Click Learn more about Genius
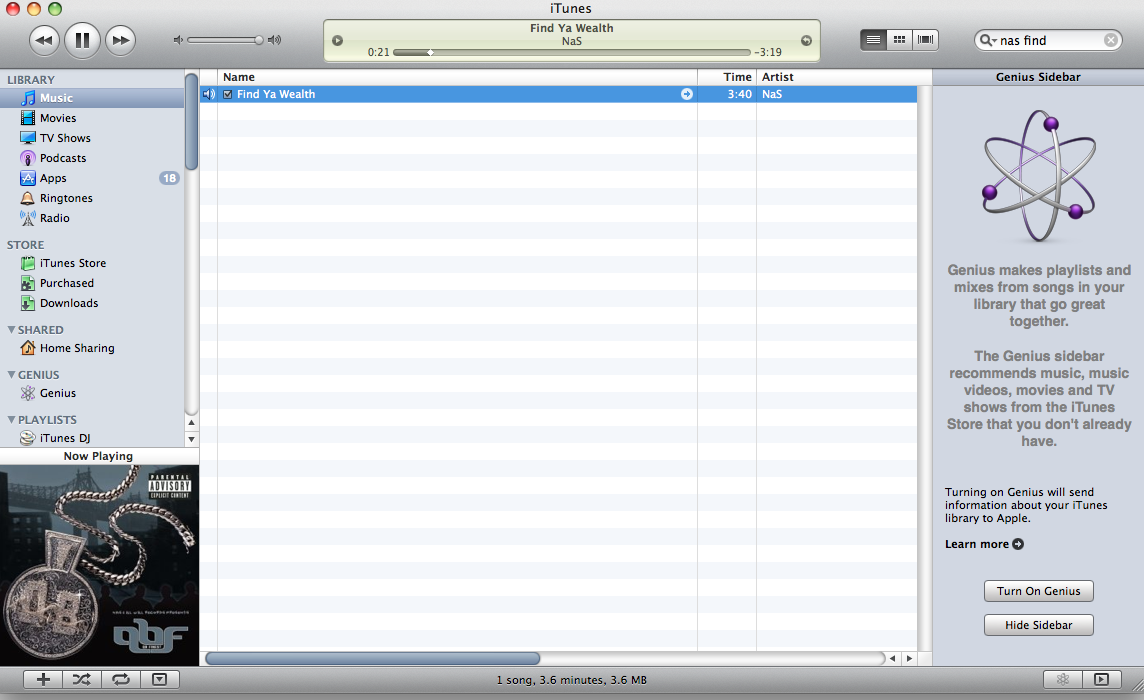The image size is (1144, 700). (x=984, y=544)
